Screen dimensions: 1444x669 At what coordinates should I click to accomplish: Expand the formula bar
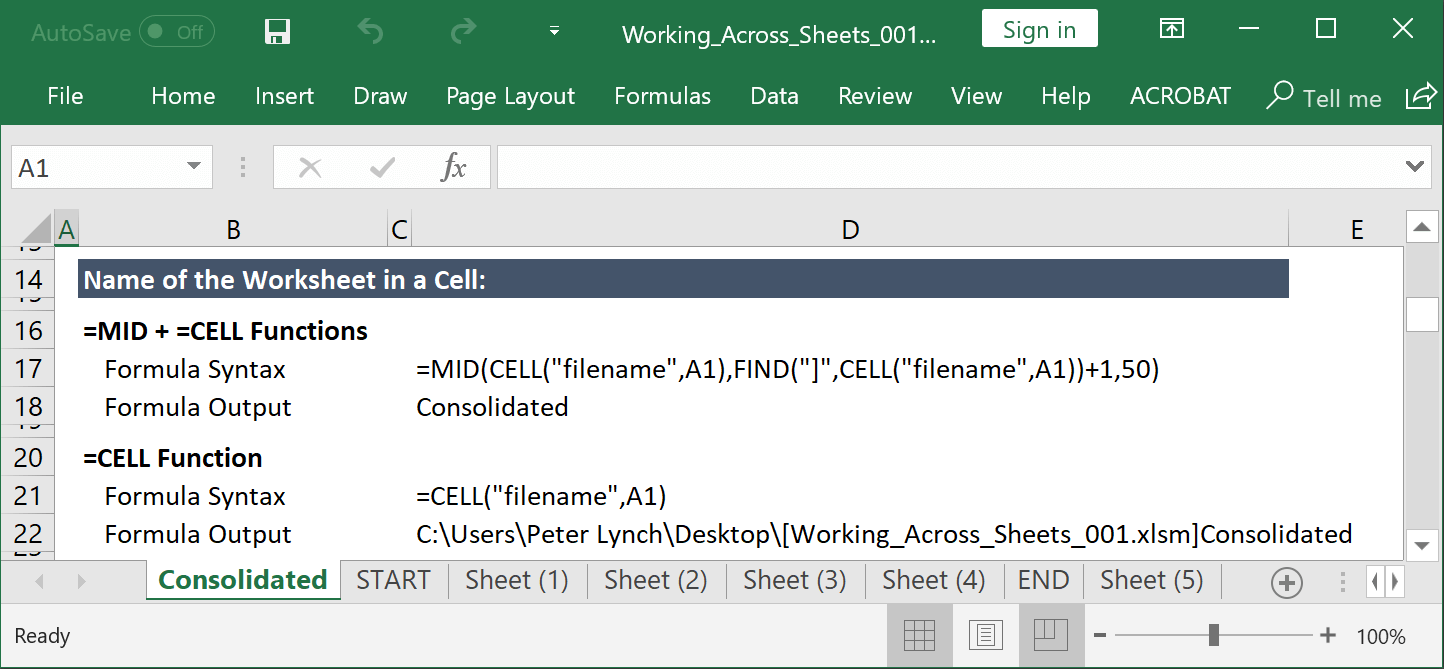point(1414,167)
